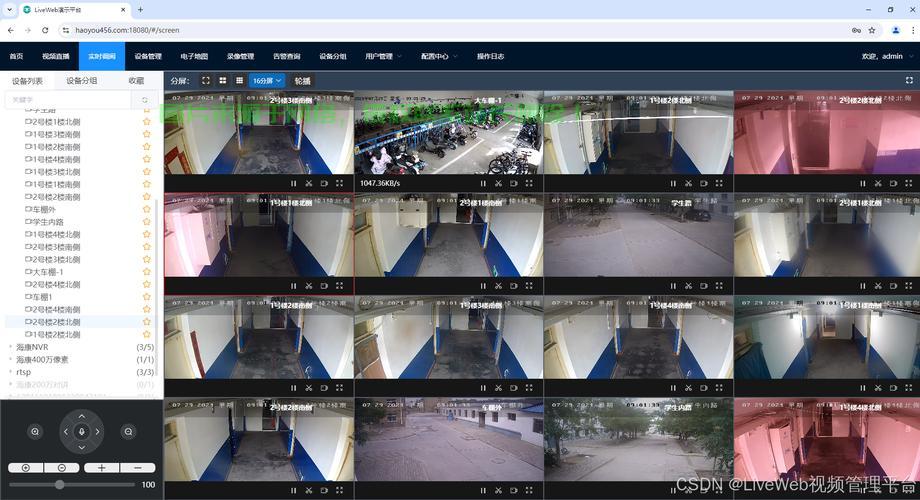
Task: Click the circled minus focus button
Action: point(62,468)
